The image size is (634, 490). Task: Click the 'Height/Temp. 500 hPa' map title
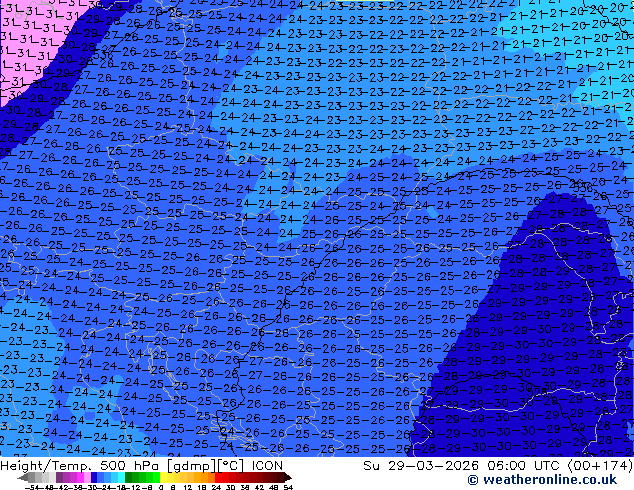[x=81, y=466]
